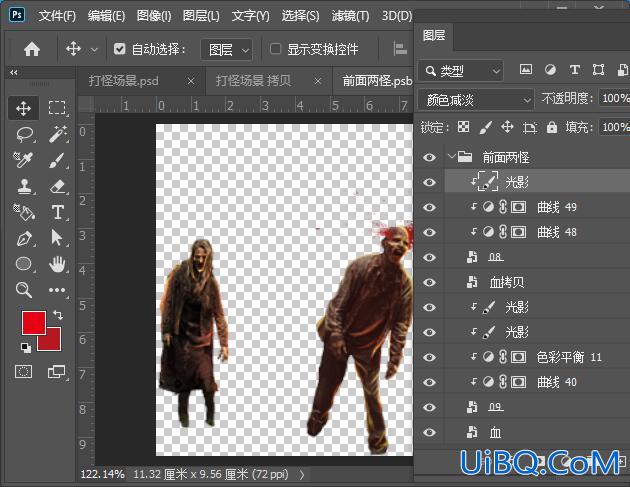
Task: Select the Pen tool
Action: pos(24,238)
